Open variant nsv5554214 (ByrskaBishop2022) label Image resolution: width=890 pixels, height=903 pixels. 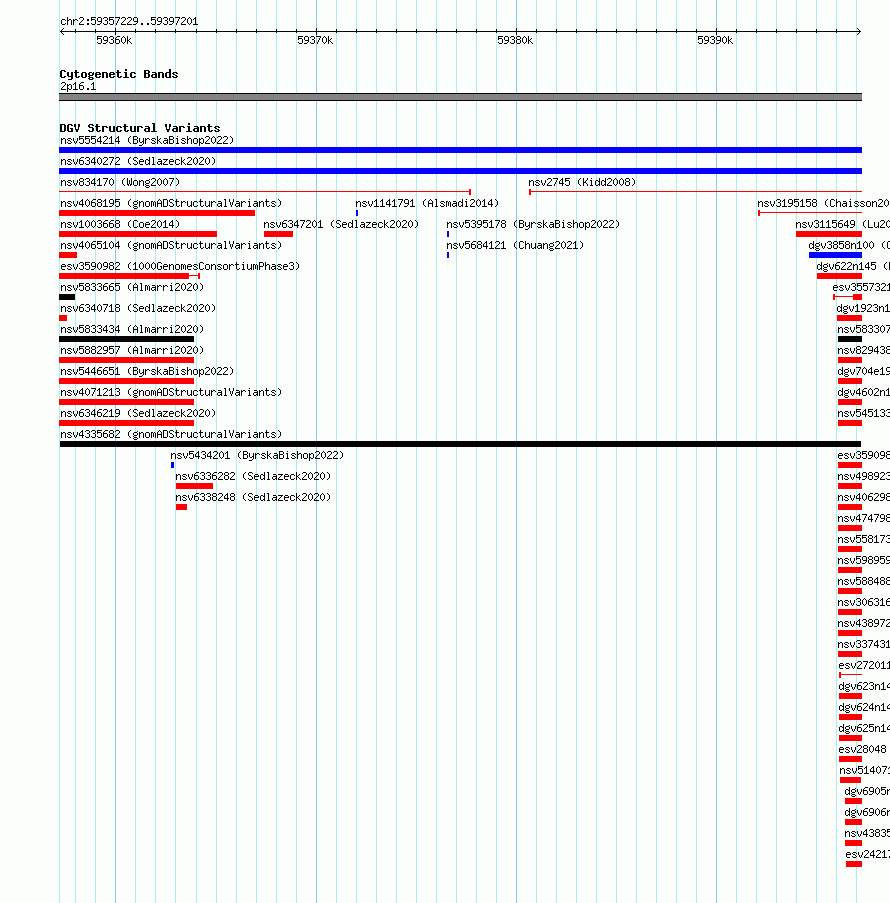[x=147, y=141]
